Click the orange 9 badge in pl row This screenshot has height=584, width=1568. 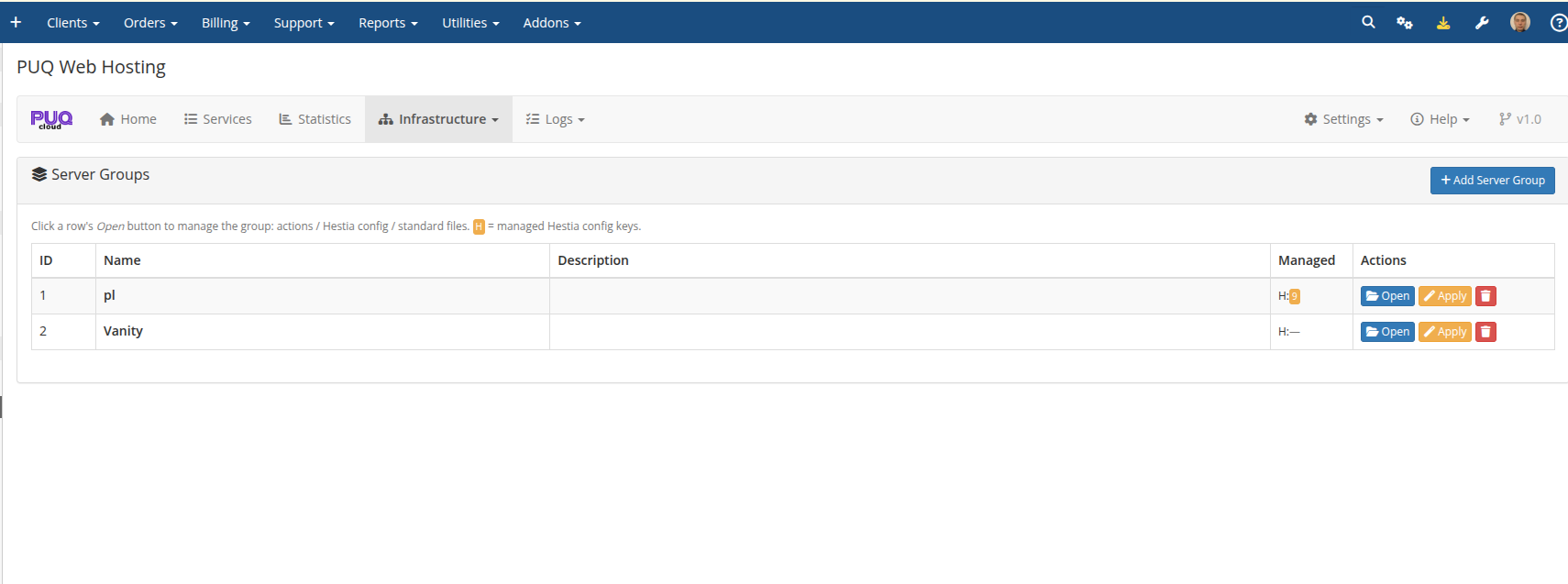click(1295, 296)
